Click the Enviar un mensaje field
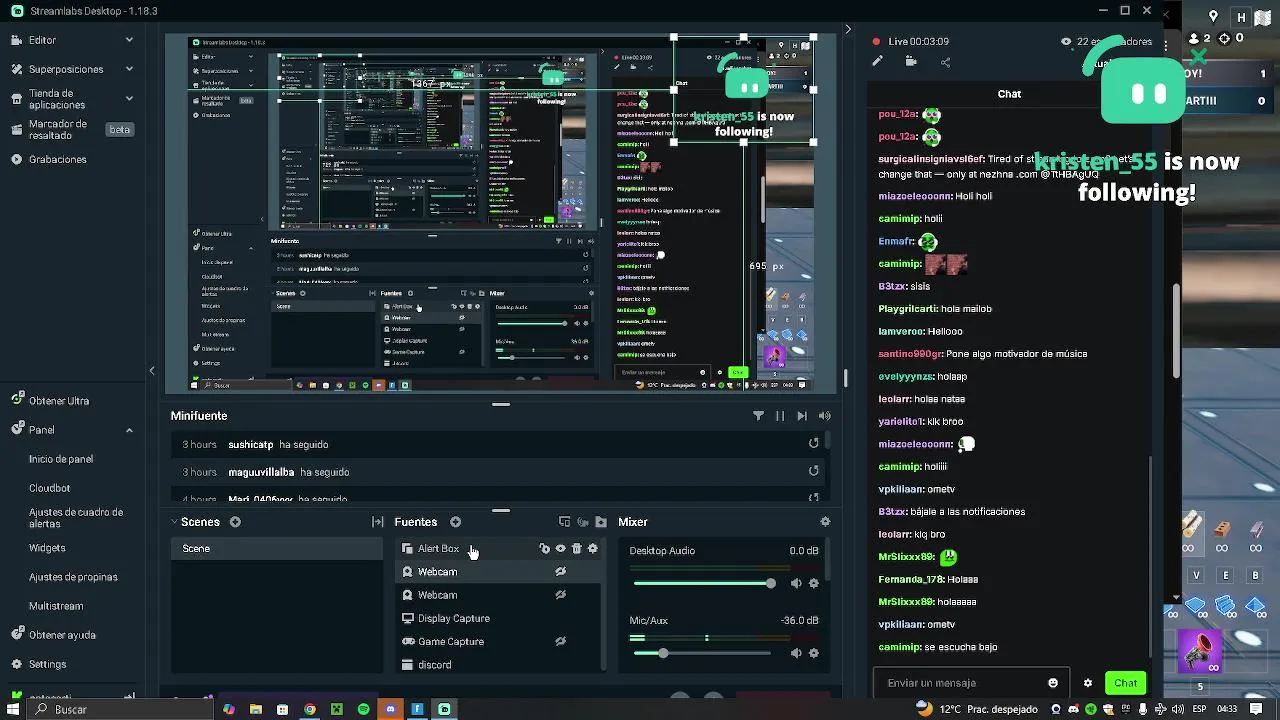The height and width of the screenshot is (720, 1280). coord(971,682)
